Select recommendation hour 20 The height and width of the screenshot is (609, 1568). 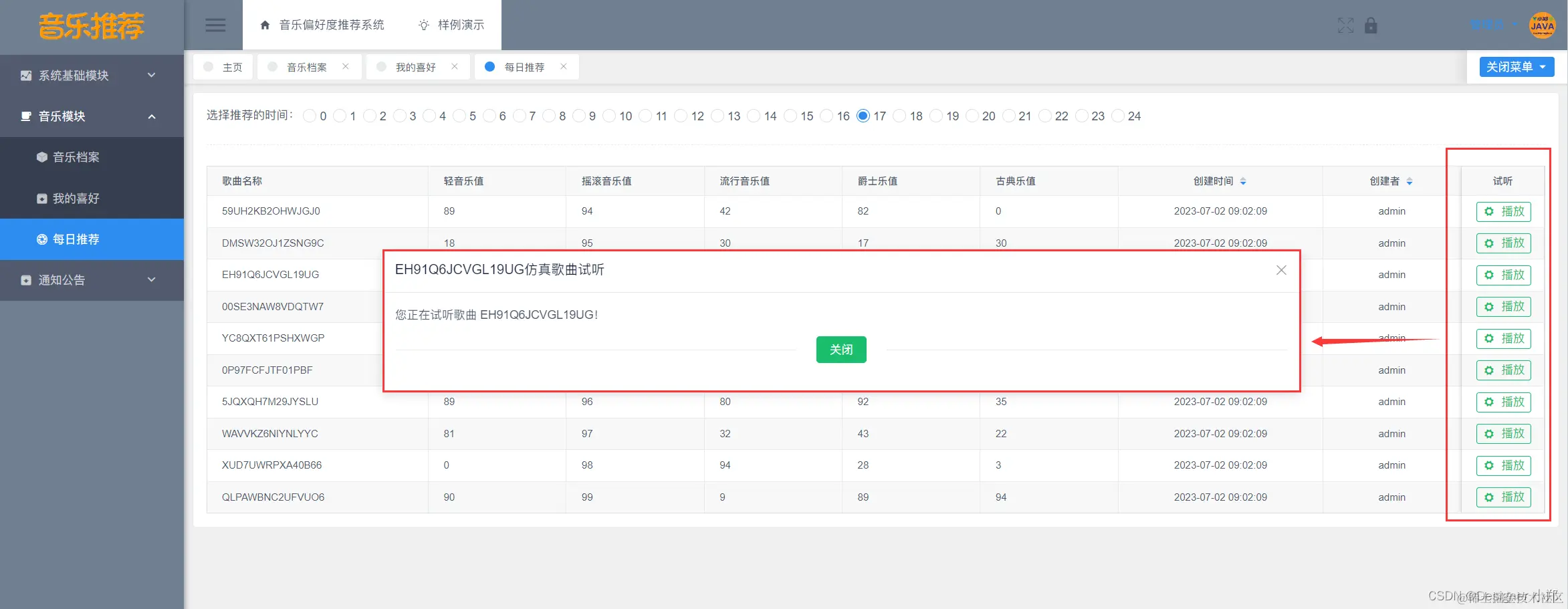coord(972,116)
